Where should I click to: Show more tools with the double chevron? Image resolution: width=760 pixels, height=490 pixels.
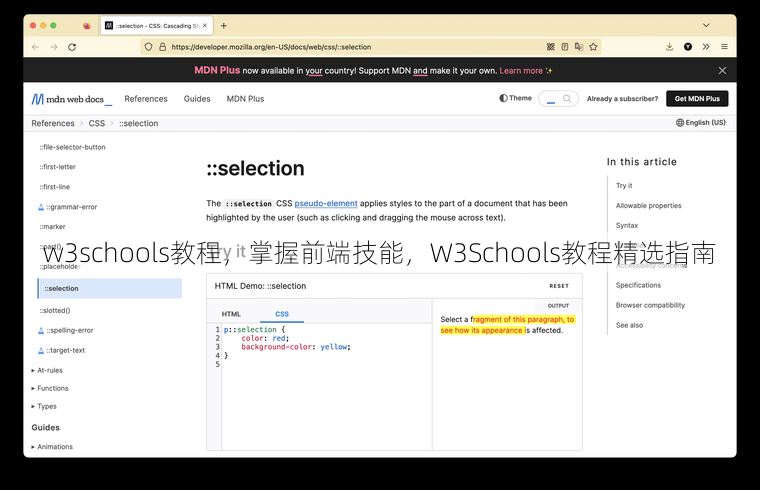click(706, 47)
